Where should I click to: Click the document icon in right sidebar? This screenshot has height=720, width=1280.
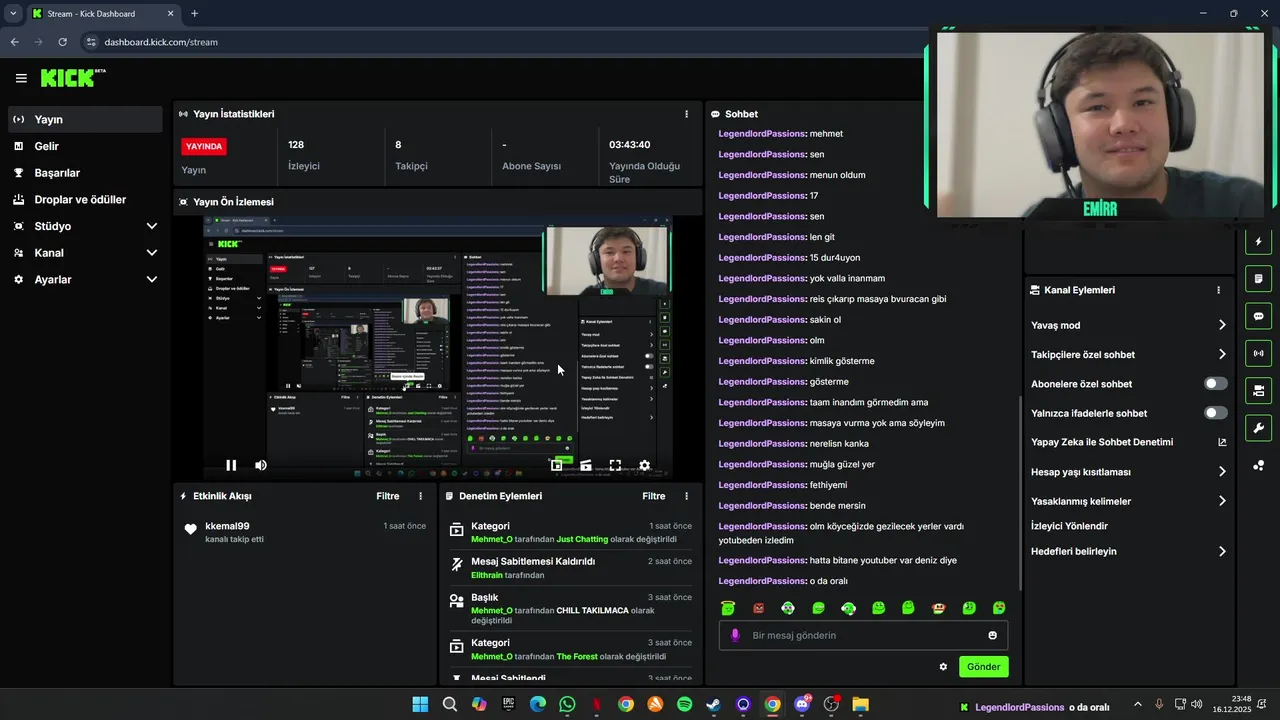click(1258, 278)
